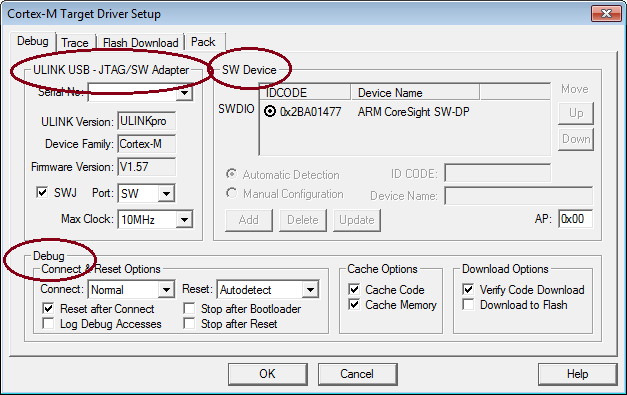Image resolution: width=627 pixels, height=395 pixels.
Task: Open the Flash Download tab
Action: coord(140,42)
